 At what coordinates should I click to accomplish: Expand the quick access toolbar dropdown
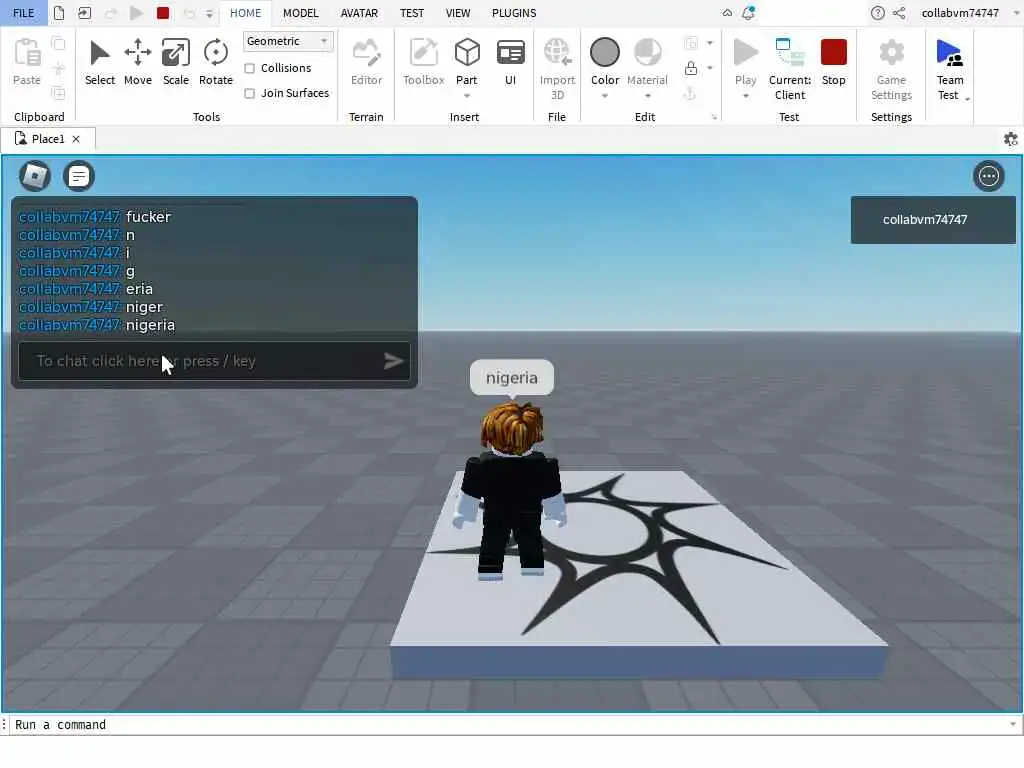point(209,14)
